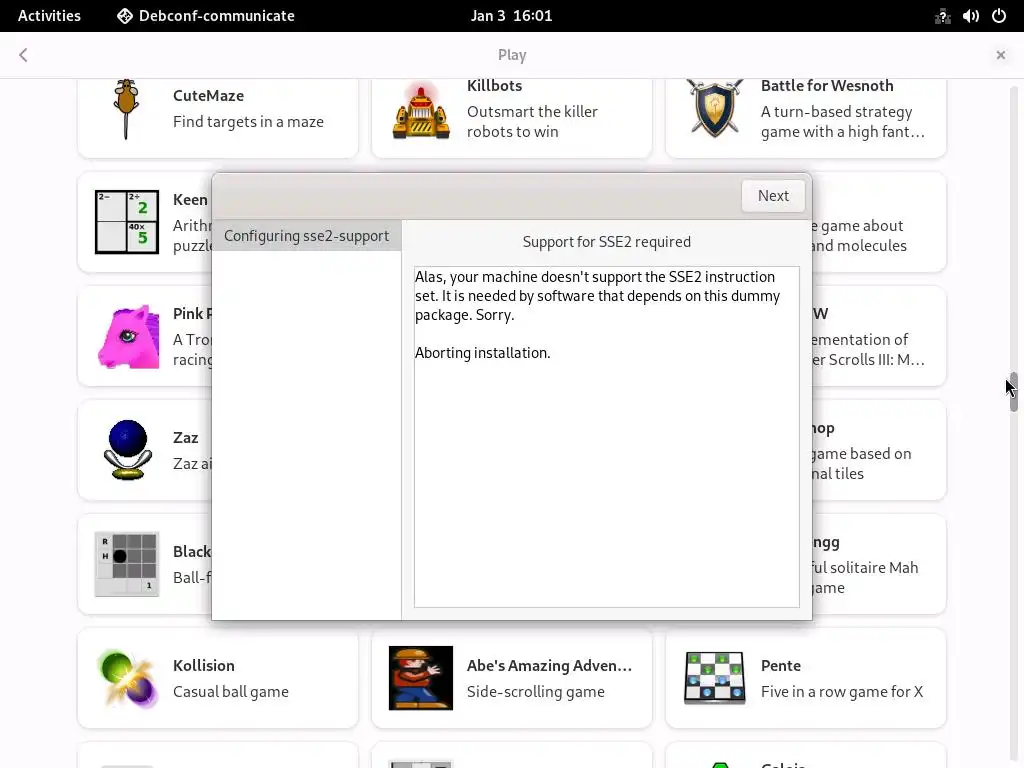Click the Pente board icon
Image resolution: width=1024 pixels, height=768 pixels.
[714, 678]
